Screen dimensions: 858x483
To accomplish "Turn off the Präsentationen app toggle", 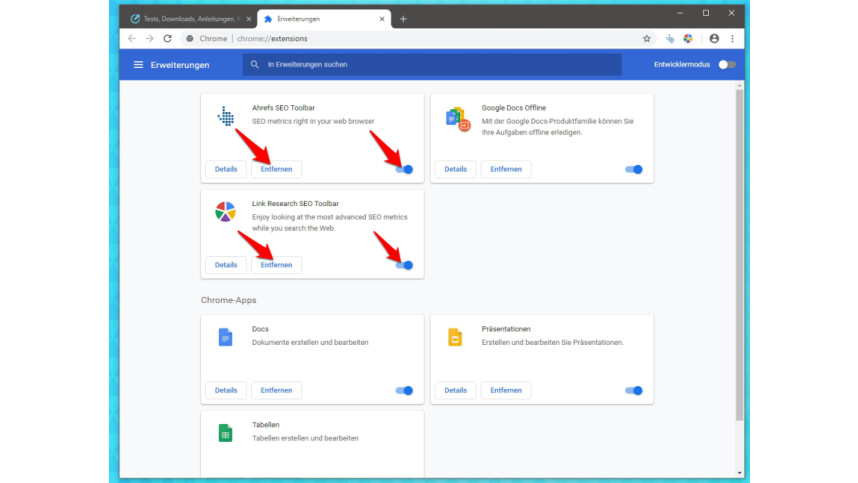I will [x=634, y=391].
